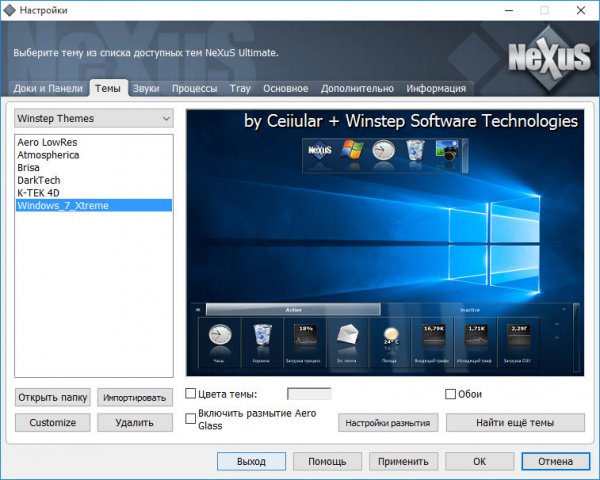The image size is (600, 480).
Task: Click the 16,79K traffic meter icon
Action: (x=434, y=336)
